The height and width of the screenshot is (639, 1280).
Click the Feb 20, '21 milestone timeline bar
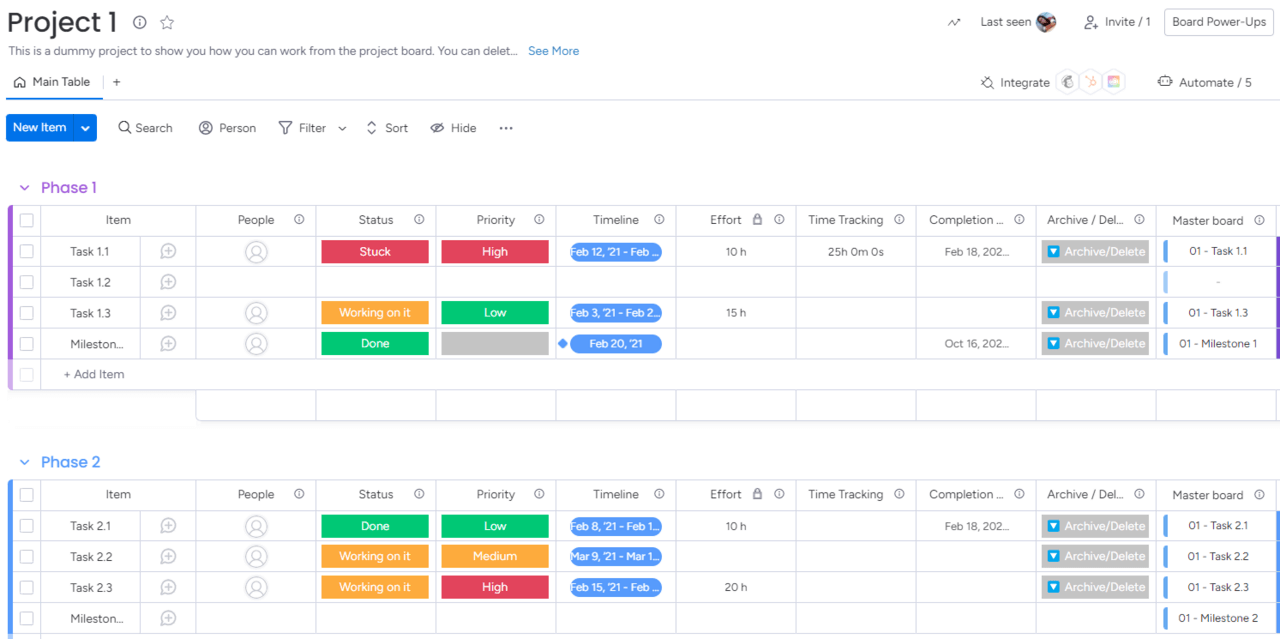coord(616,343)
